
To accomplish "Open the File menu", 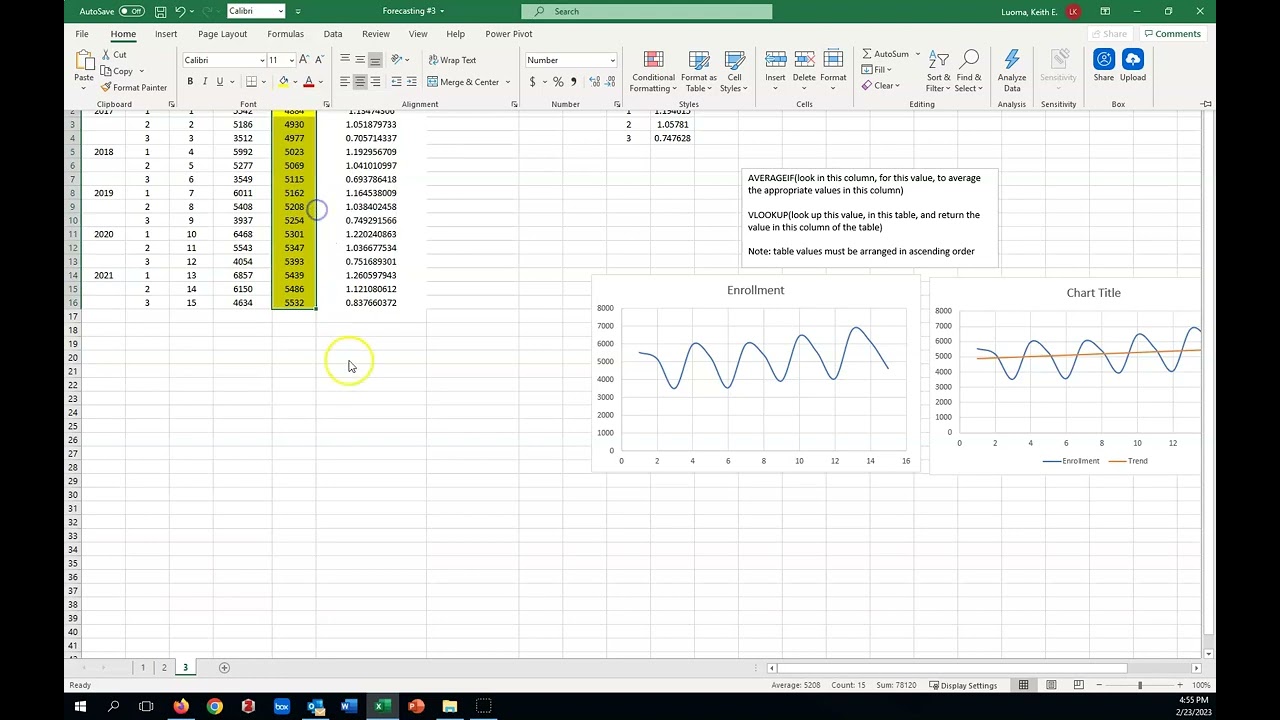I will [82, 34].
